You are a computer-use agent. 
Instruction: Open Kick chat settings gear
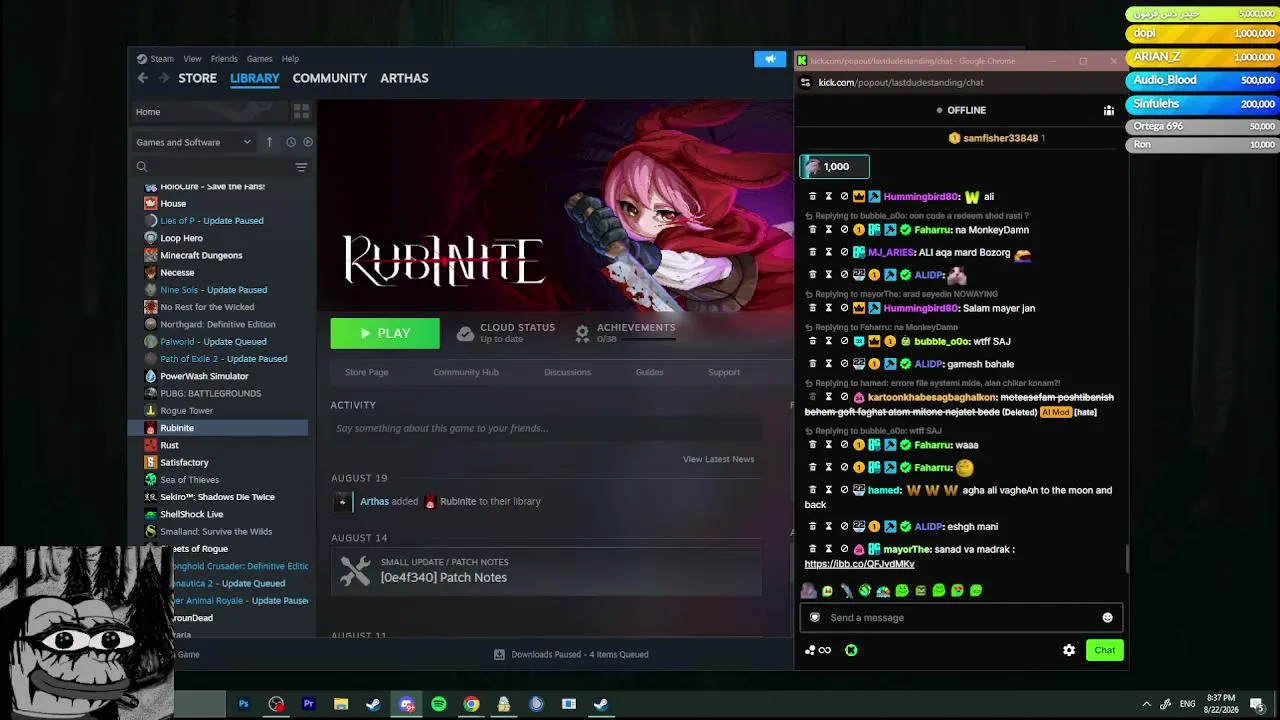1069,650
